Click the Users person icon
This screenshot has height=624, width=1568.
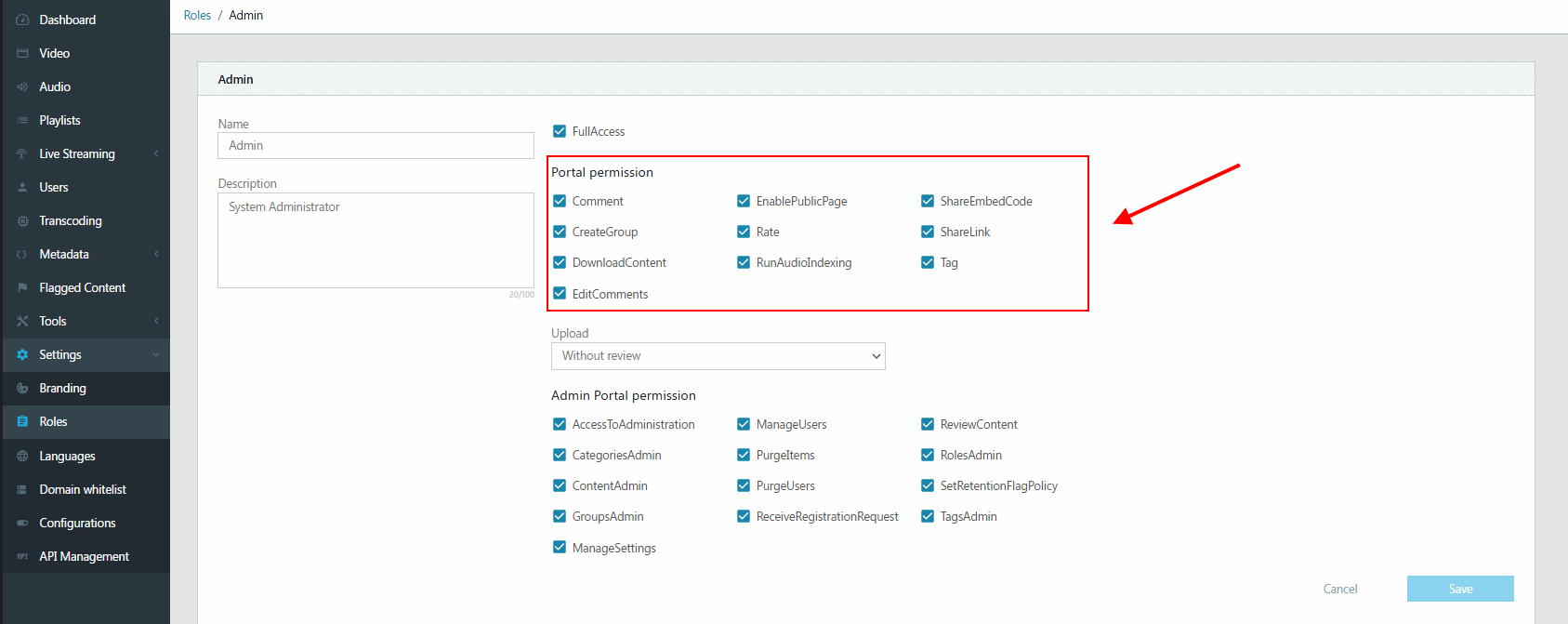pos(22,187)
